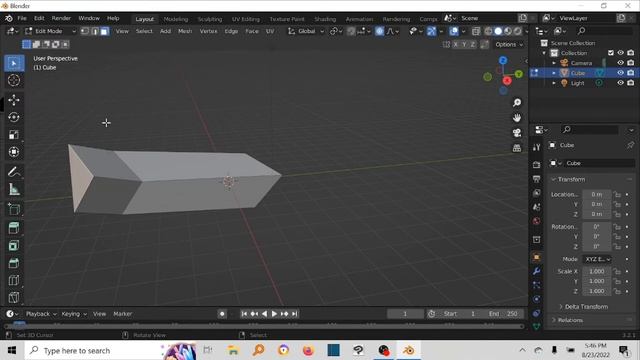640x360 pixels.
Task: Jump to the start frame
Action: [x=244, y=314]
